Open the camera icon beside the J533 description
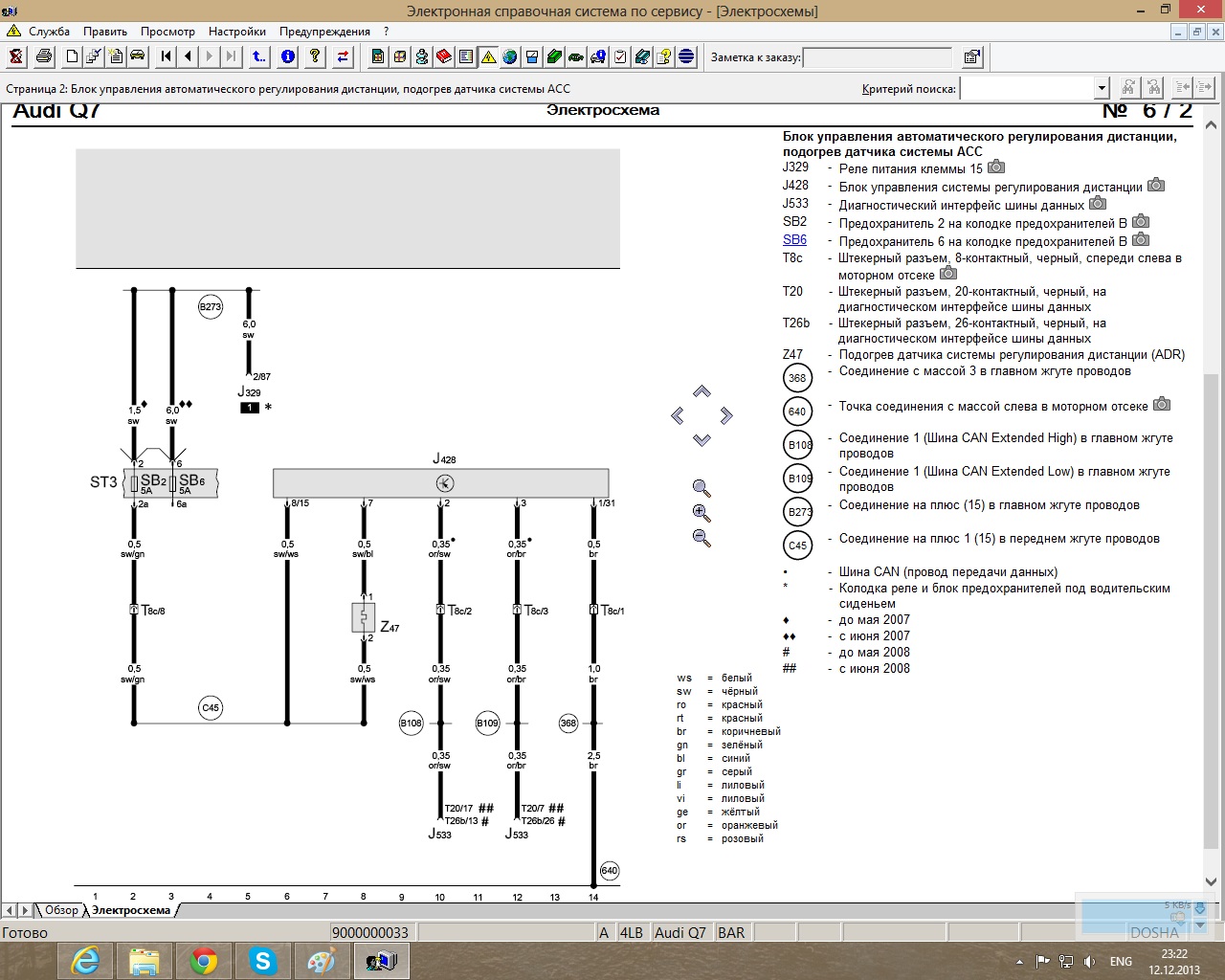The width and height of the screenshot is (1225, 980). click(x=1098, y=203)
